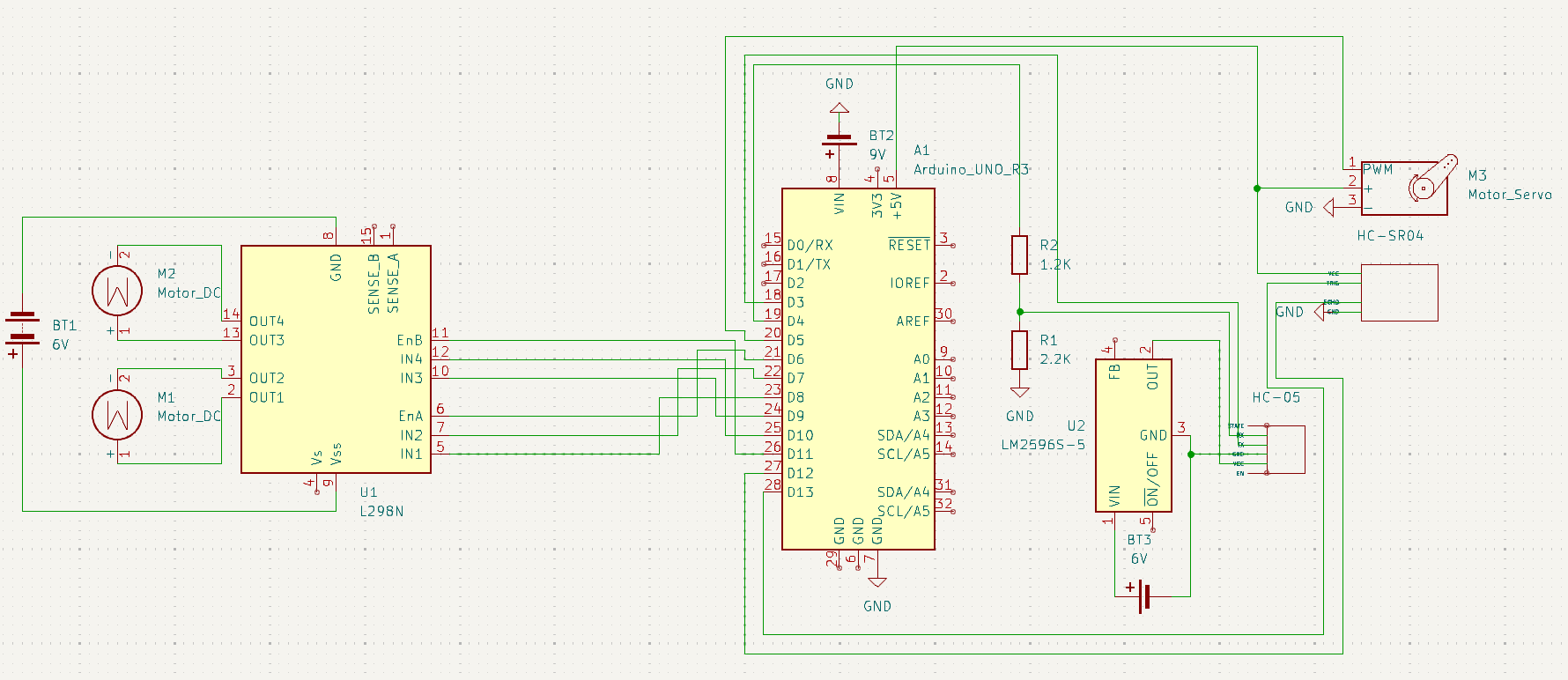Click the GND arrow beside the HC-SR04 box
The image size is (1568, 680).
(x=1320, y=312)
